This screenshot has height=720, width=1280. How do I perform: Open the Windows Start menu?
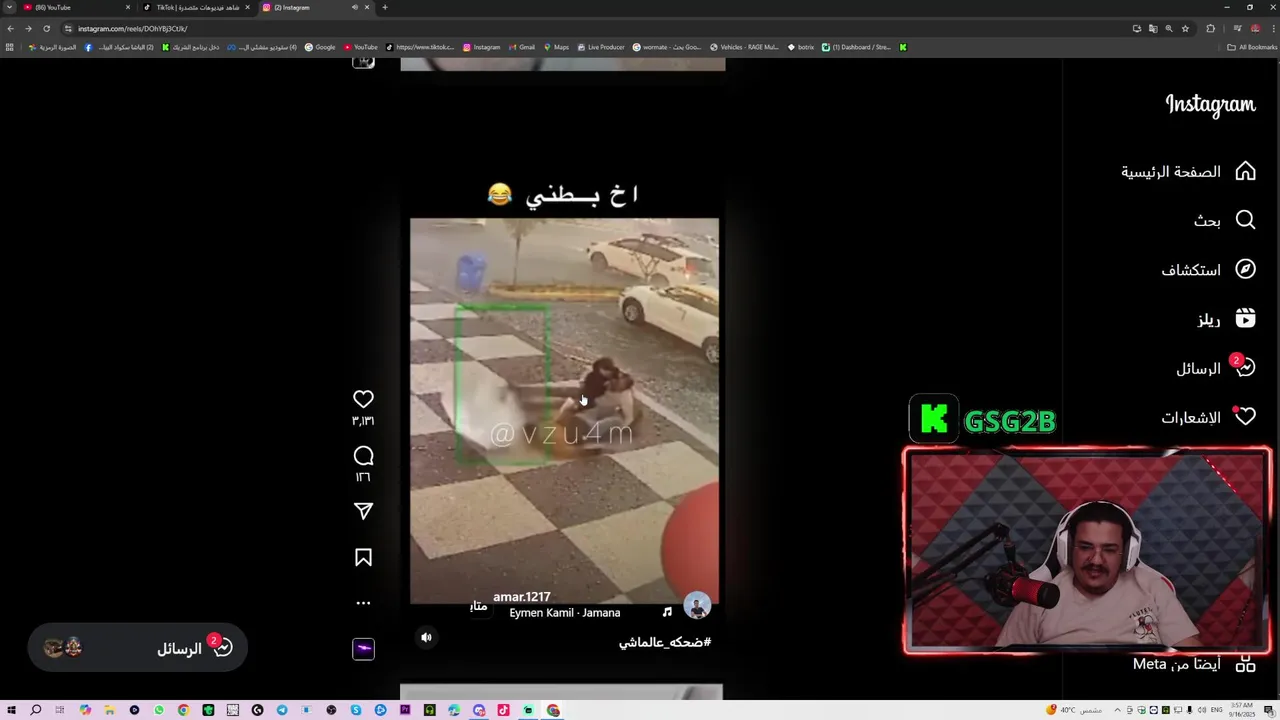pyautogui.click(x=10, y=710)
